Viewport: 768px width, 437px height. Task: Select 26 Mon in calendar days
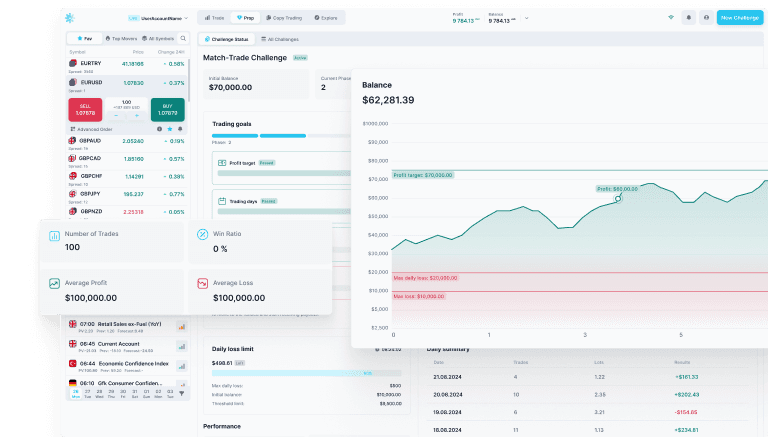(x=75, y=394)
